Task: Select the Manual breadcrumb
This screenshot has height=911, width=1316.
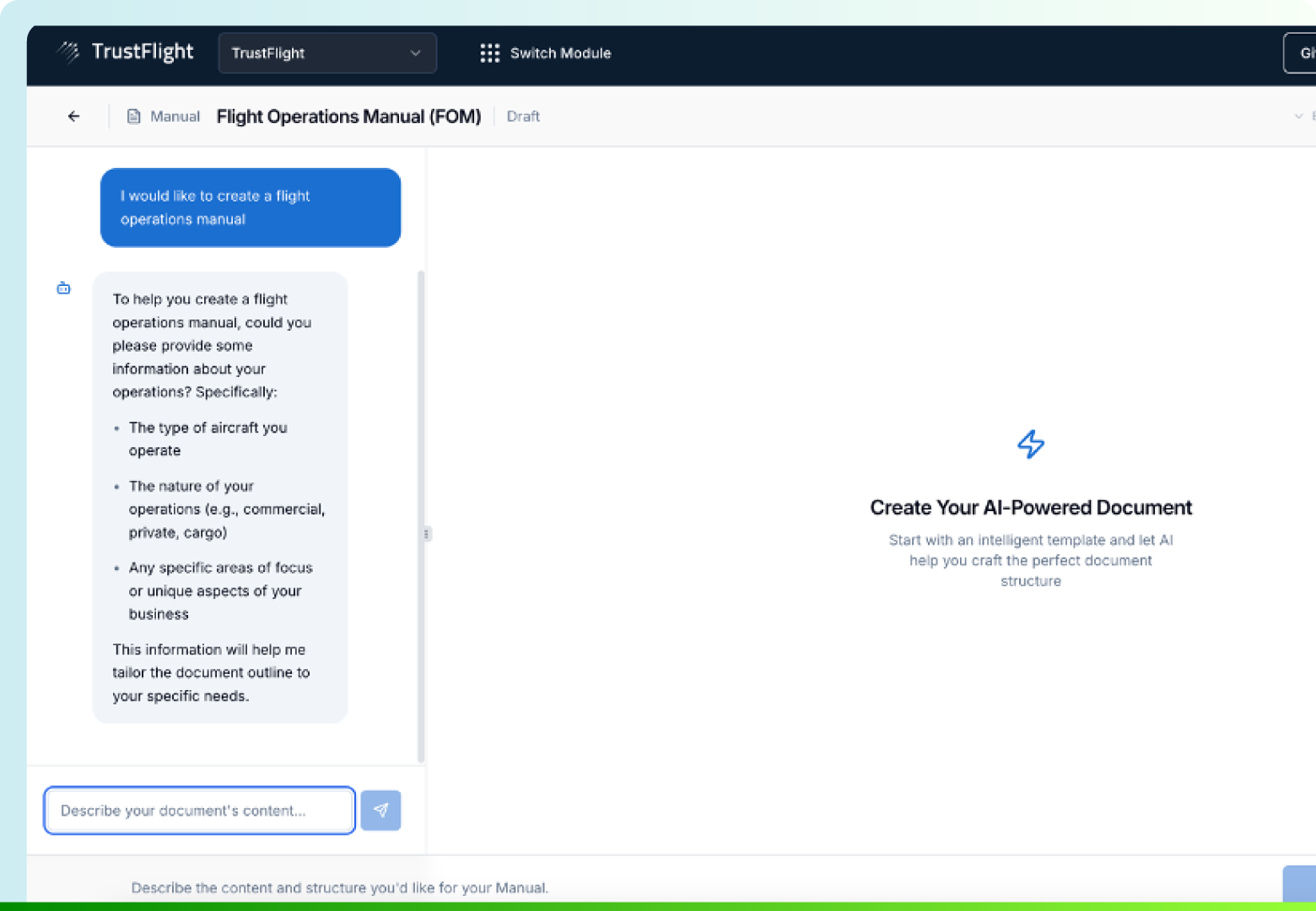Action: 175,116
